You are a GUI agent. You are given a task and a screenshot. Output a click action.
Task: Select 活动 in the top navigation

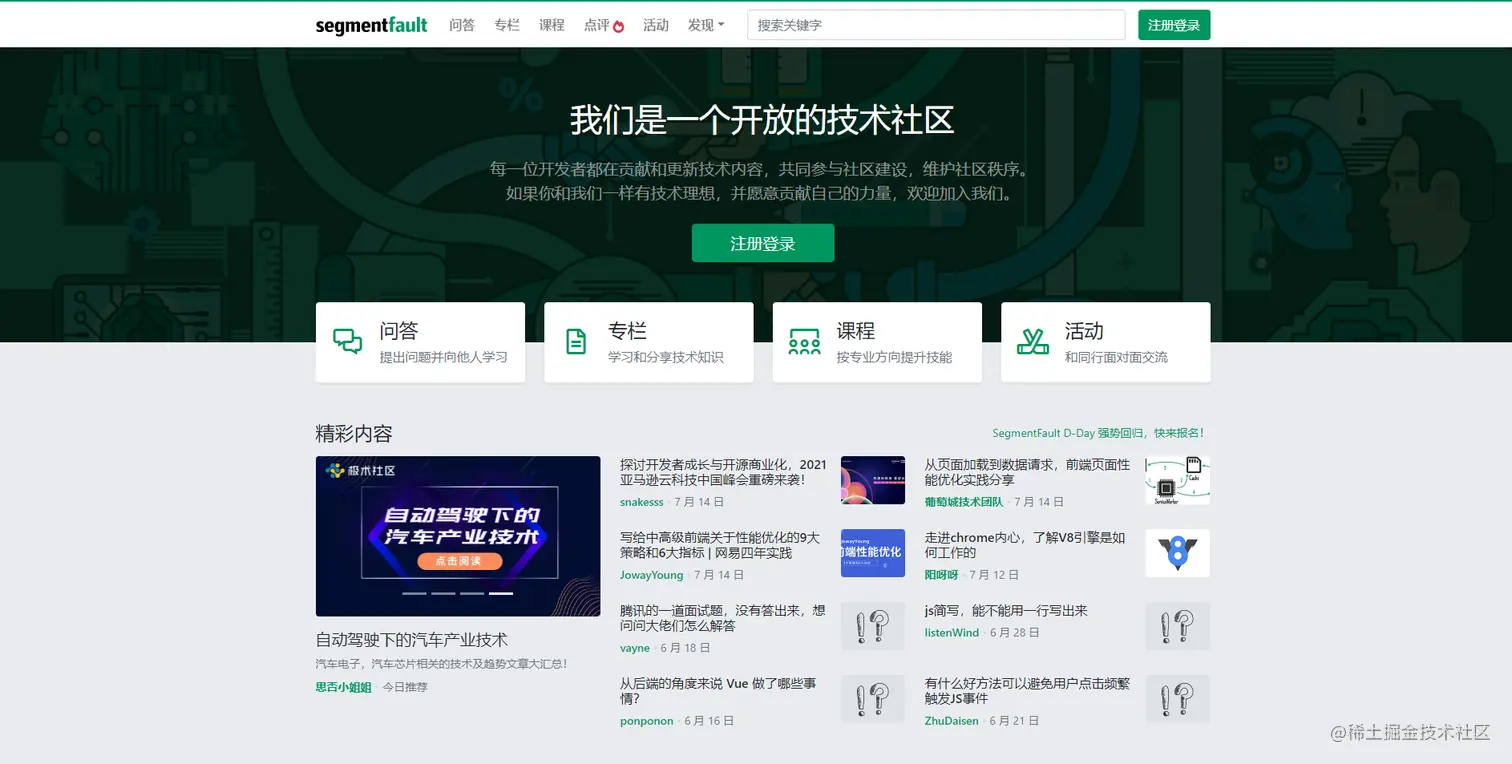pyautogui.click(x=656, y=25)
